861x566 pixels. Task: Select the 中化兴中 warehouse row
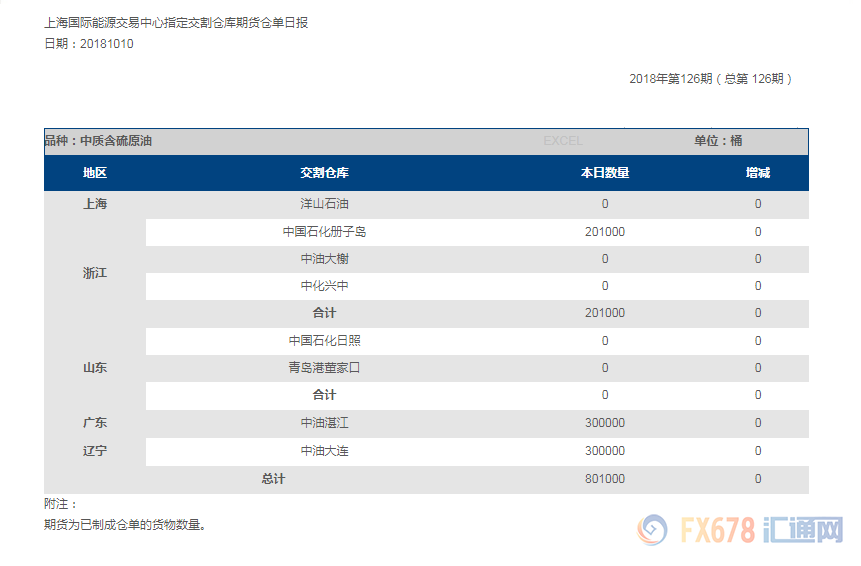(x=324, y=286)
